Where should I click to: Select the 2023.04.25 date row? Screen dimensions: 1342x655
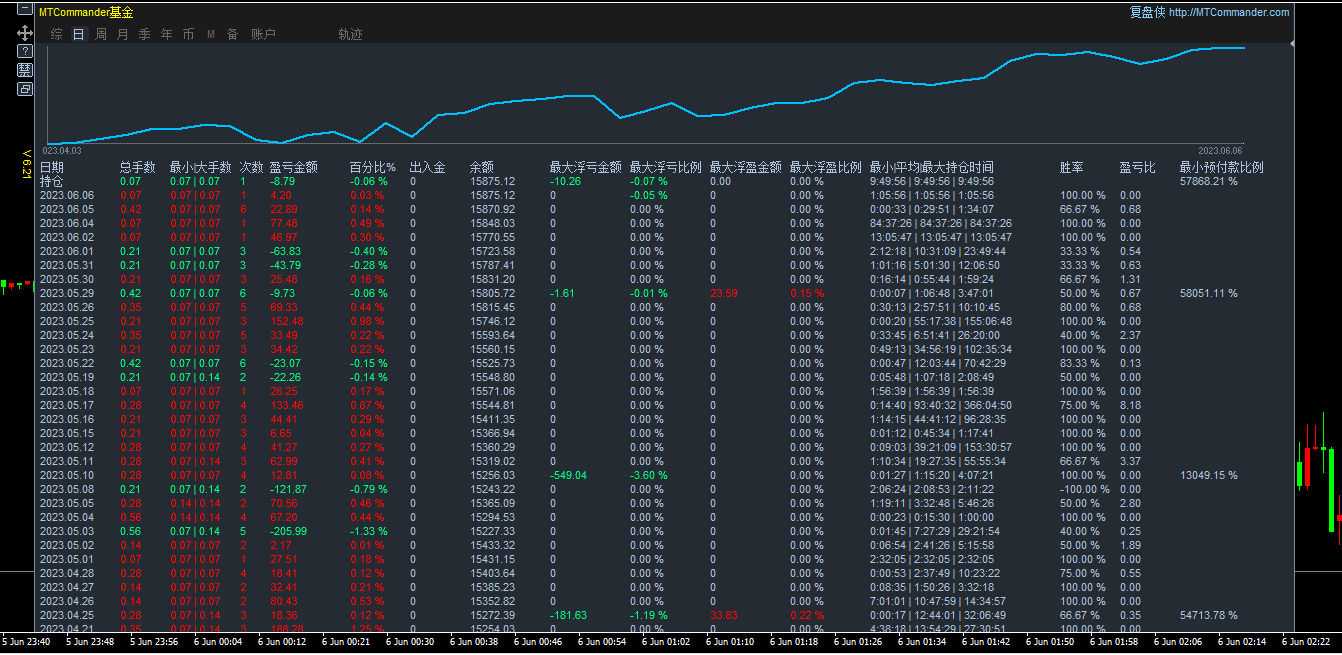tap(67, 616)
